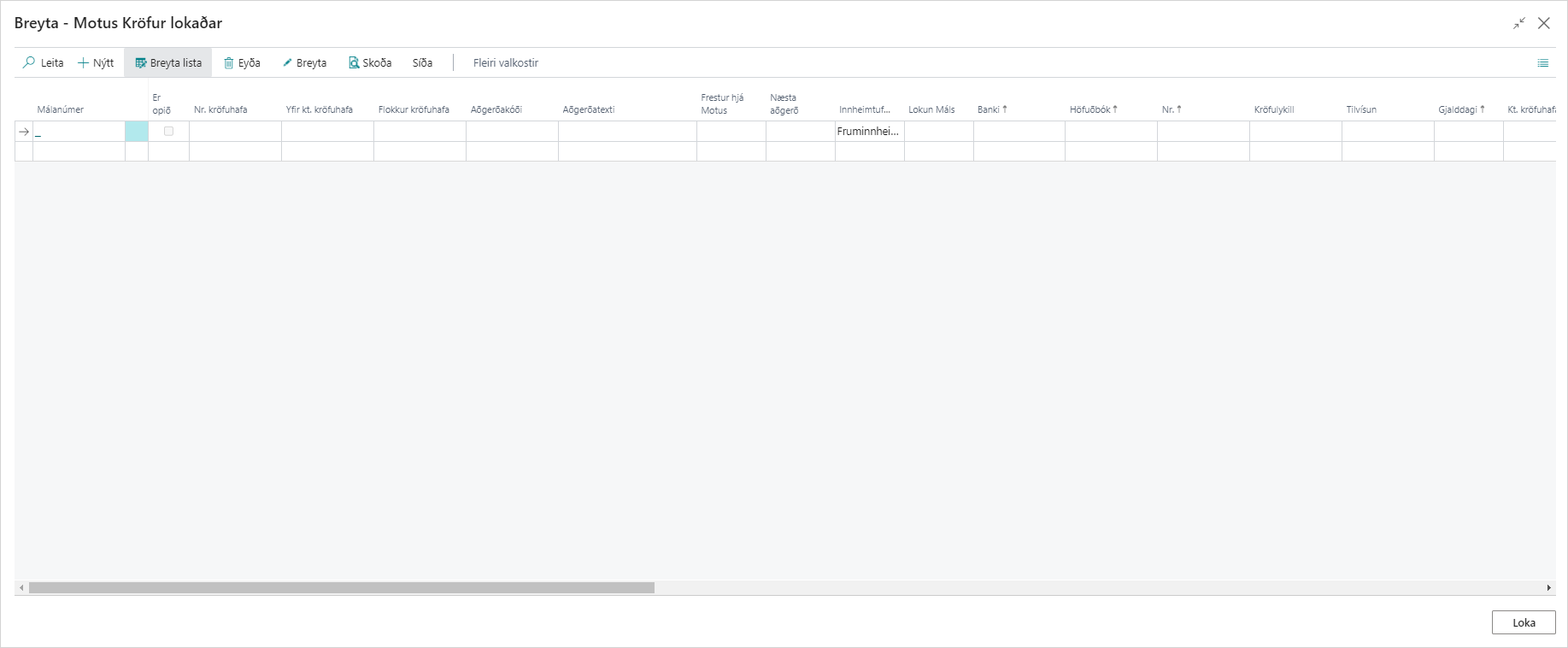Select the Innheimtuf... cell showing Fruminnhei...
The image size is (1568, 648).
[x=868, y=132]
